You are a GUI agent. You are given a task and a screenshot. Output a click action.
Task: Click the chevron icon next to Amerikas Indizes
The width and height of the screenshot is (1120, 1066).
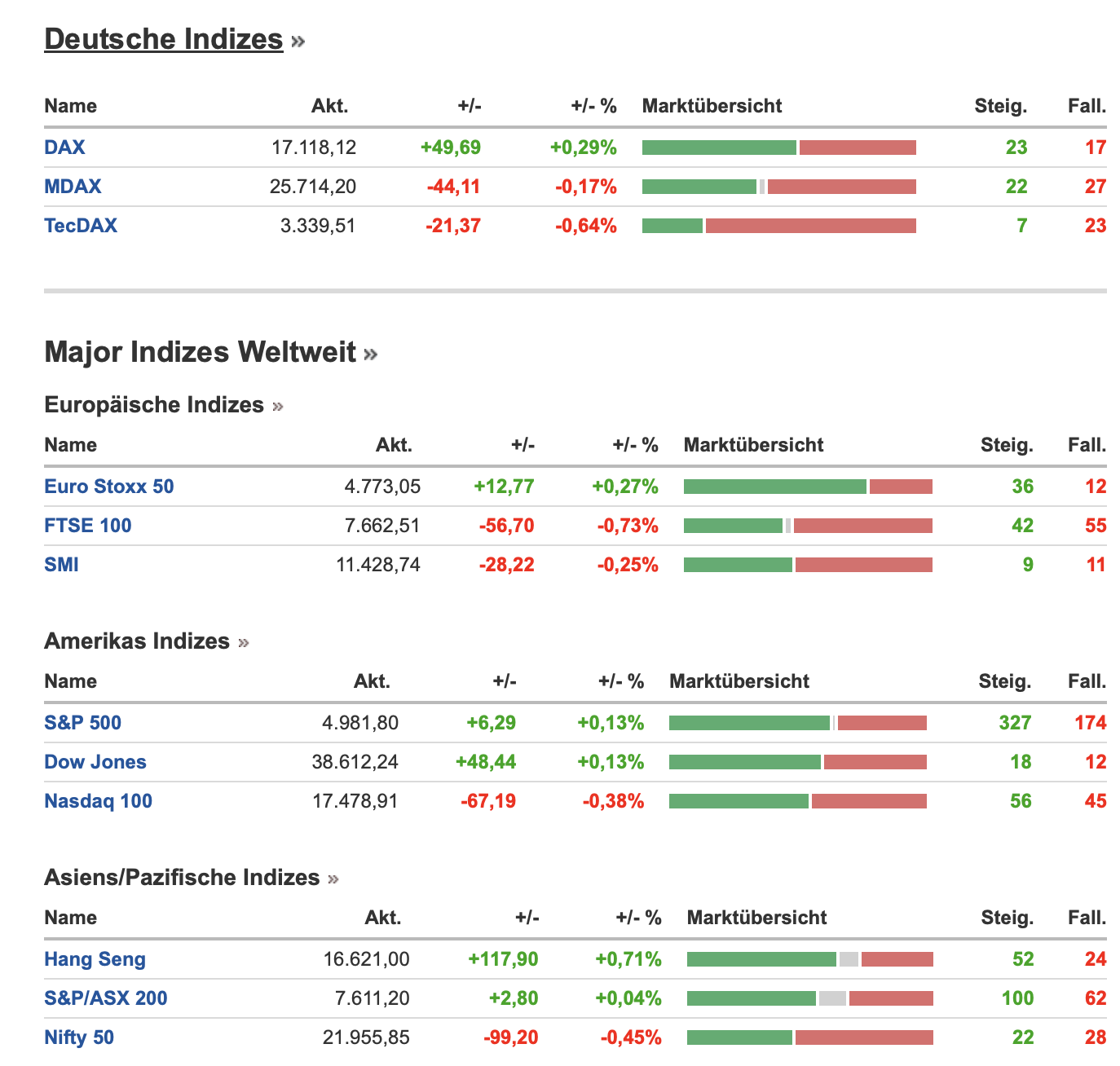click(x=244, y=642)
